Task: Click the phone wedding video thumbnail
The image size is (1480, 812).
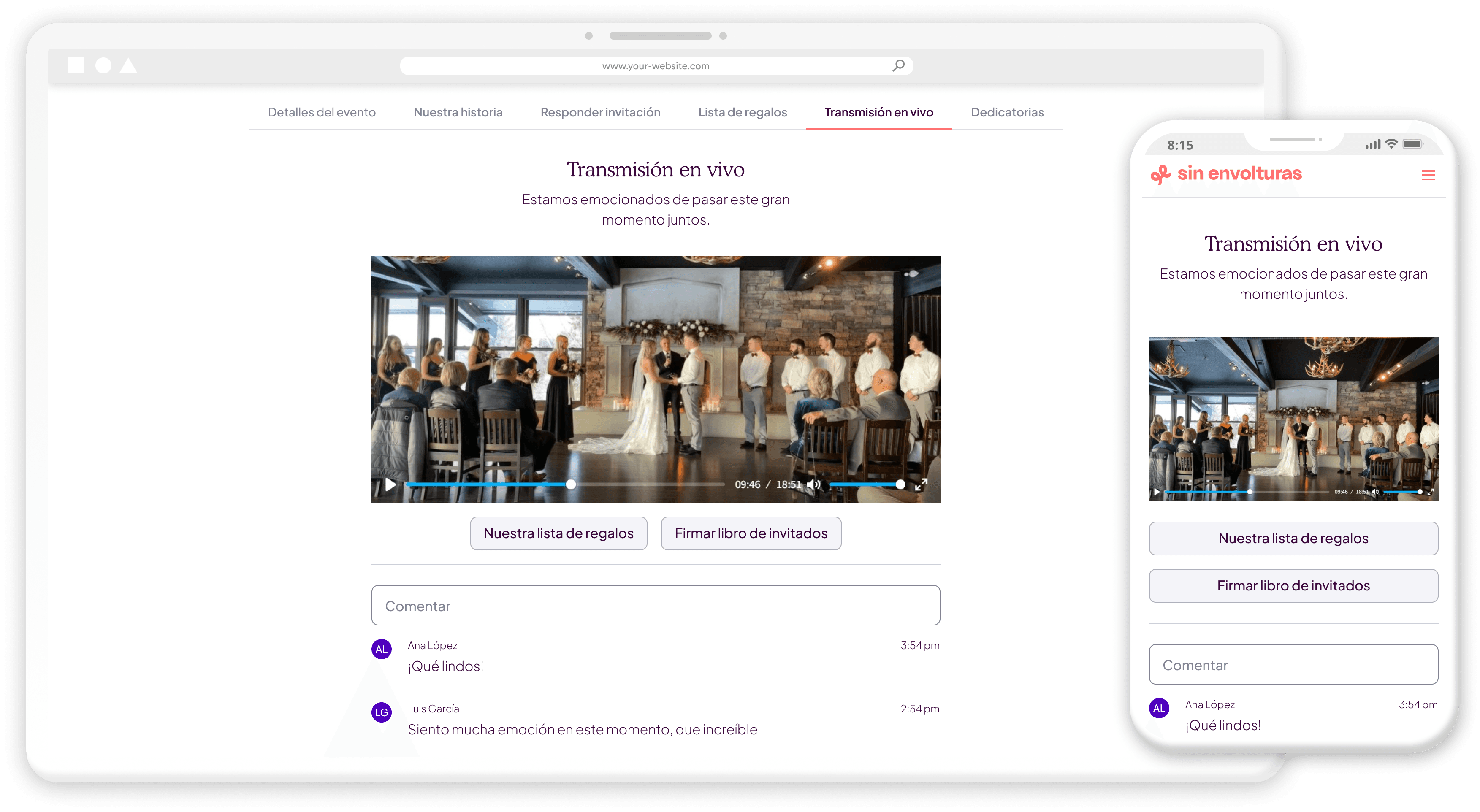Action: [1293, 419]
